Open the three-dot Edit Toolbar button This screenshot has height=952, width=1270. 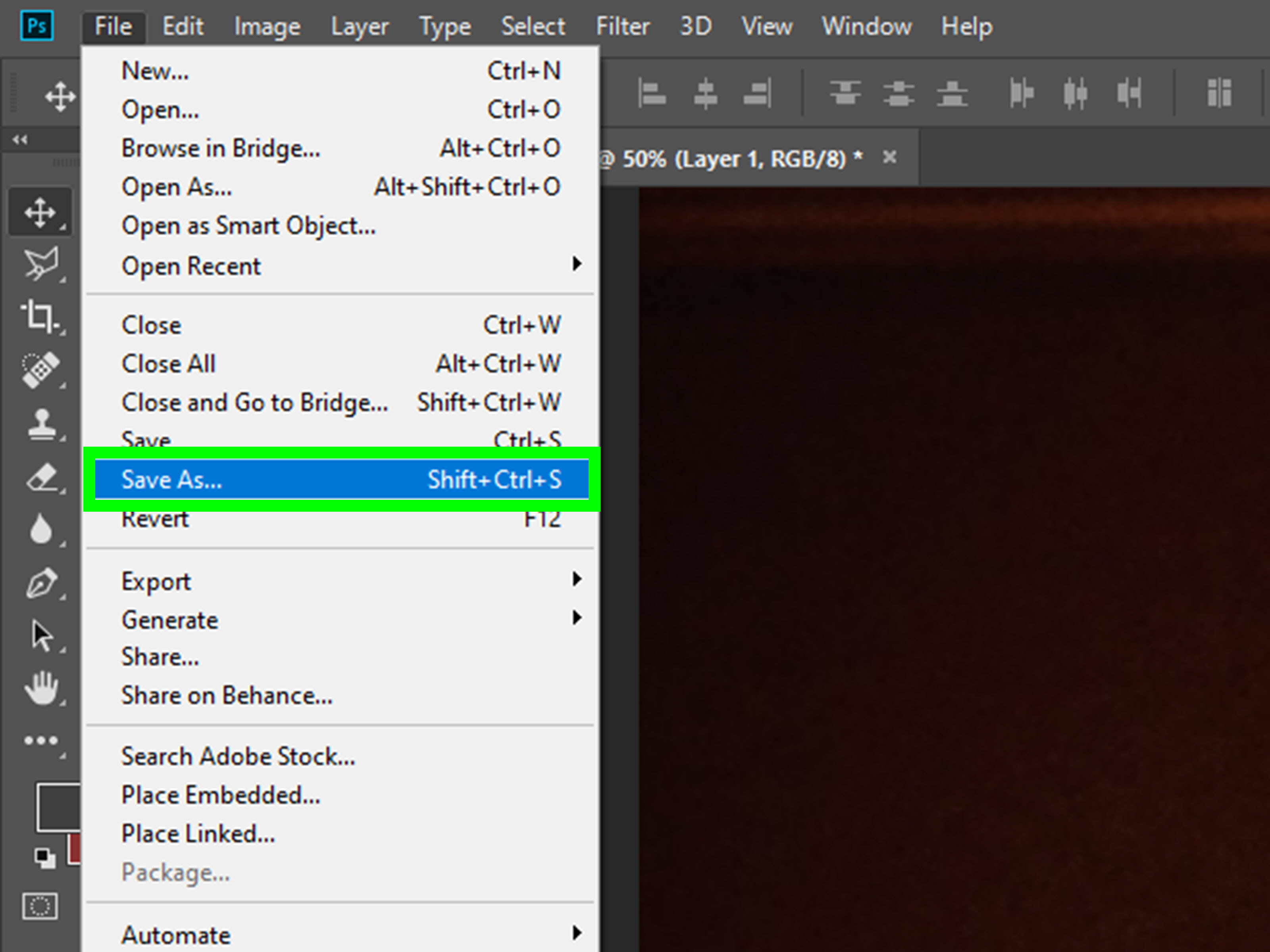(41, 741)
